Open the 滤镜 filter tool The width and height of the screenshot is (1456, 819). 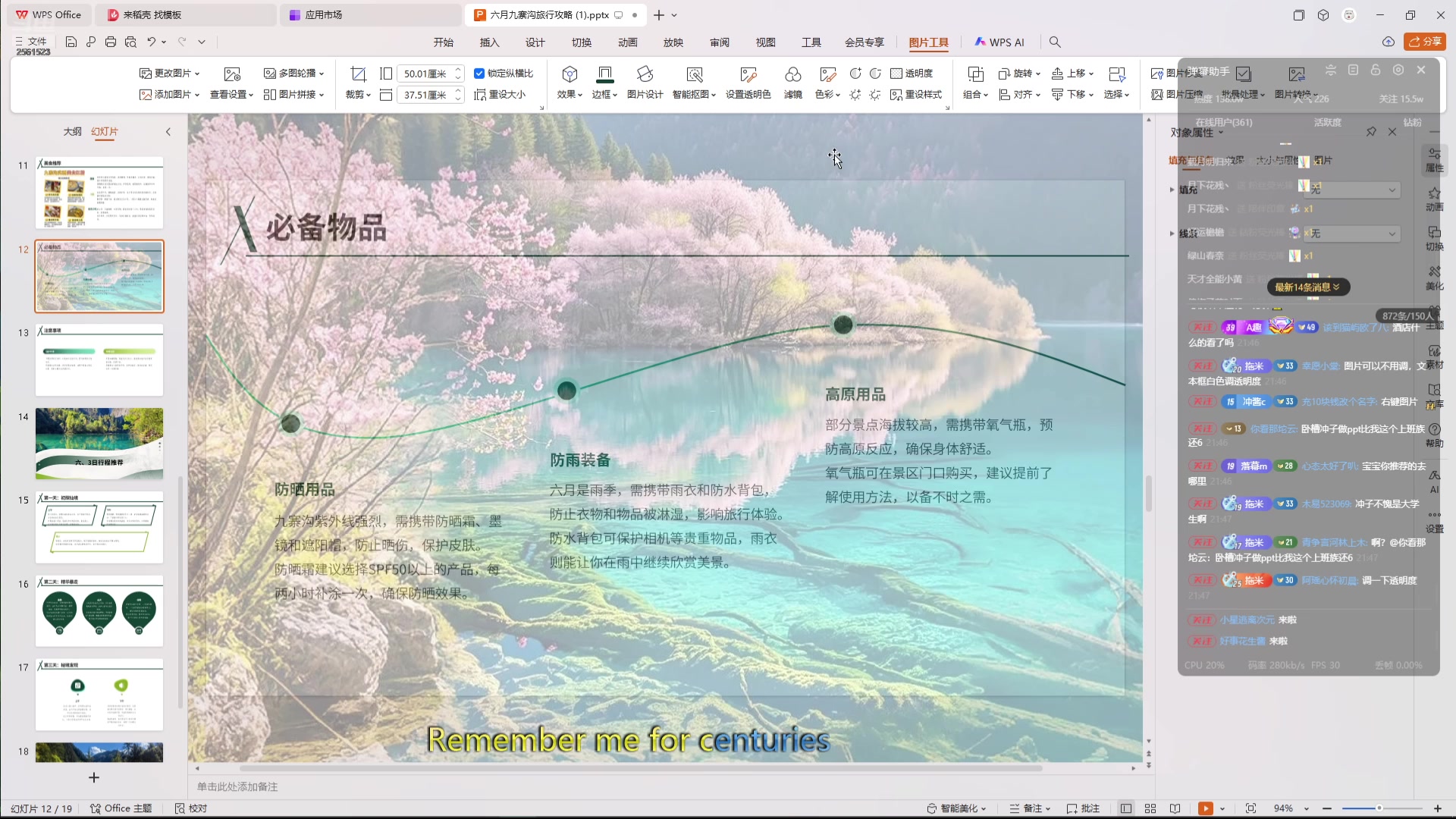[x=792, y=74]
